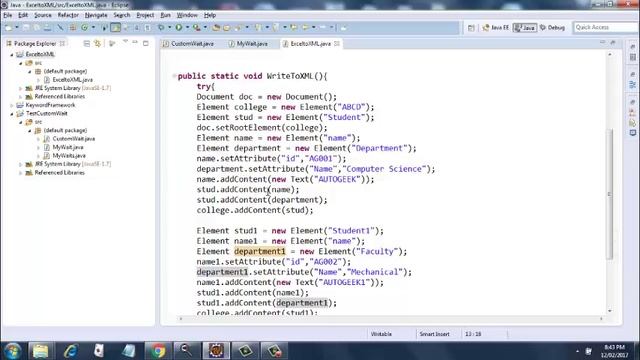Toggle Link with Editor in Package Explorer
This screenshot has height=360, width=640.
pyautogui.click(x=98, y=43)
